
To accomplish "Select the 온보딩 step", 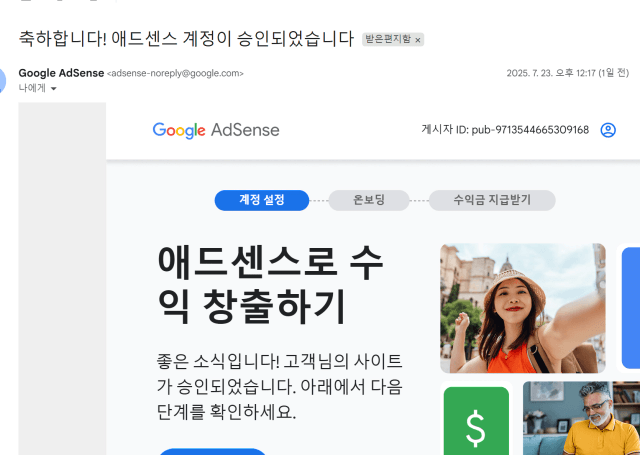I will tap(369, 200).
